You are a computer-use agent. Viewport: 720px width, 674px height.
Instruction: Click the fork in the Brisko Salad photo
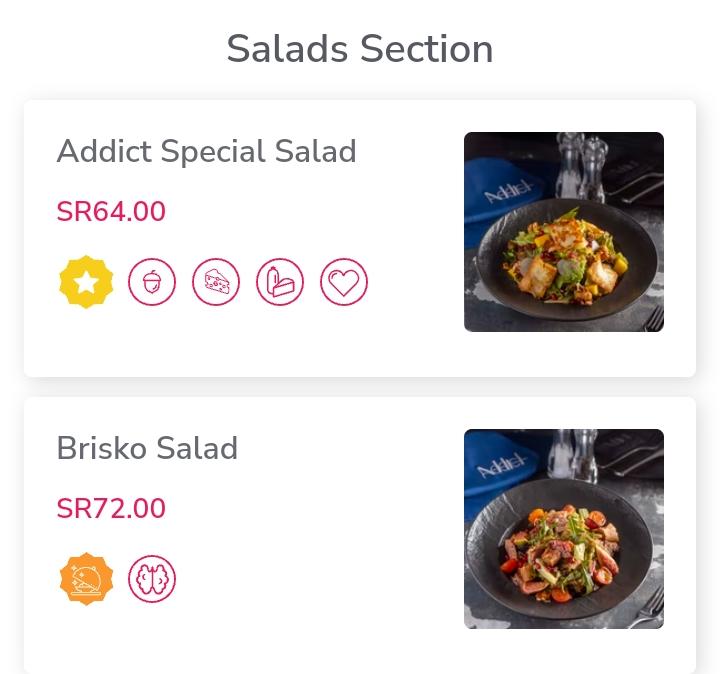[650, 606]
